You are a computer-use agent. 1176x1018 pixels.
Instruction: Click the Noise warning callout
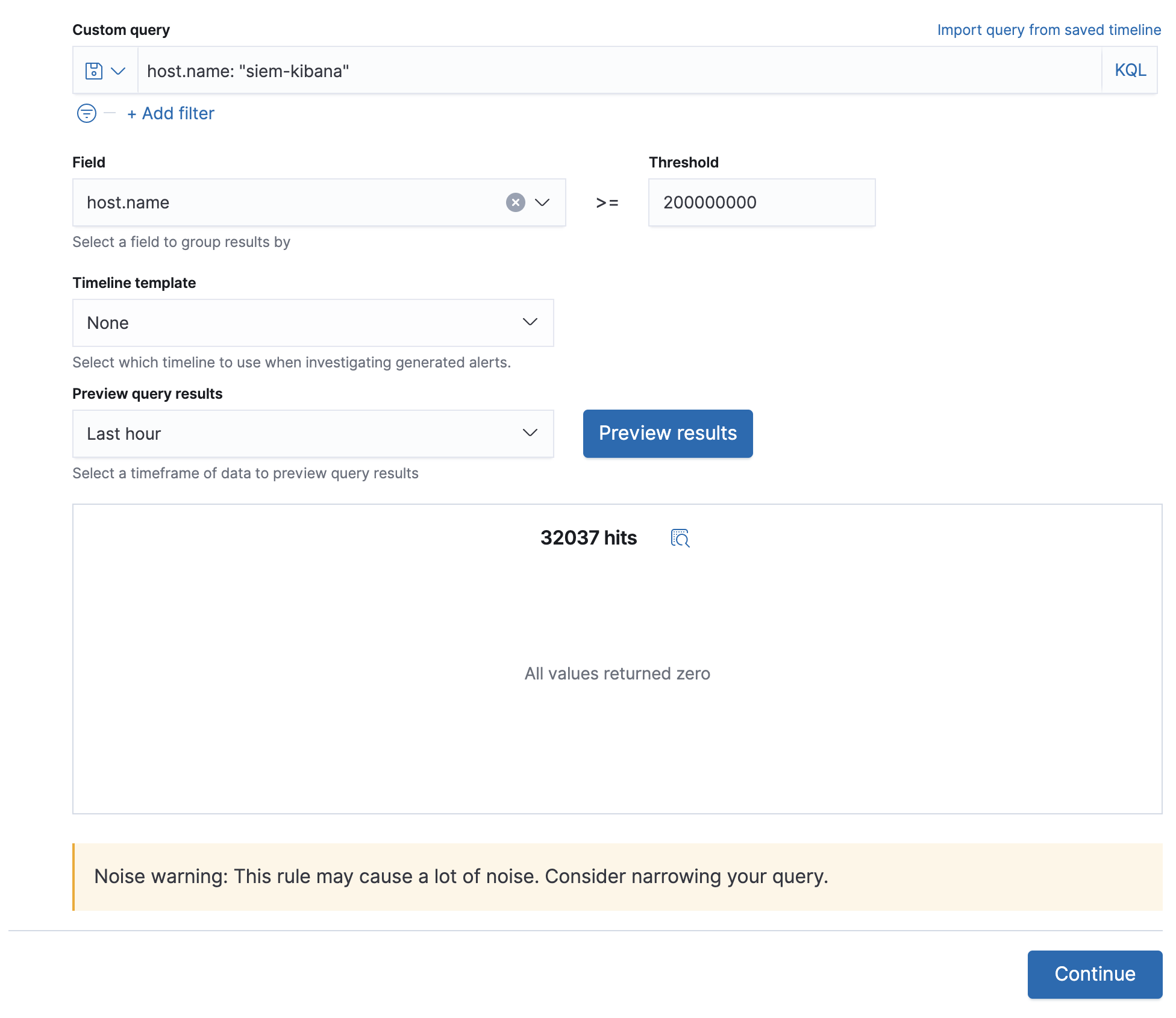point(617,876)
